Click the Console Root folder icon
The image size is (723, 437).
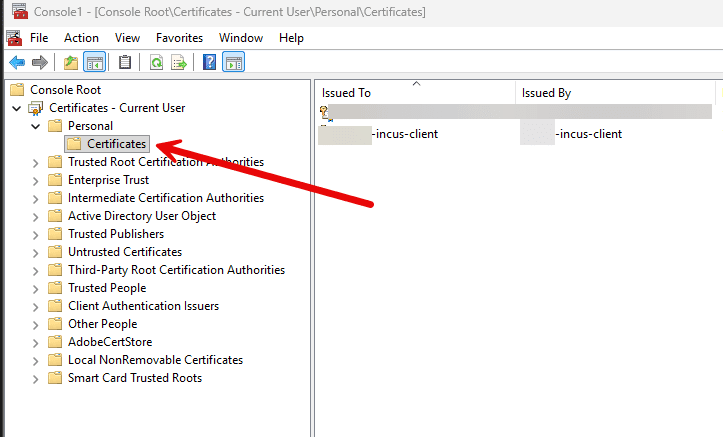tap(17, 89)
